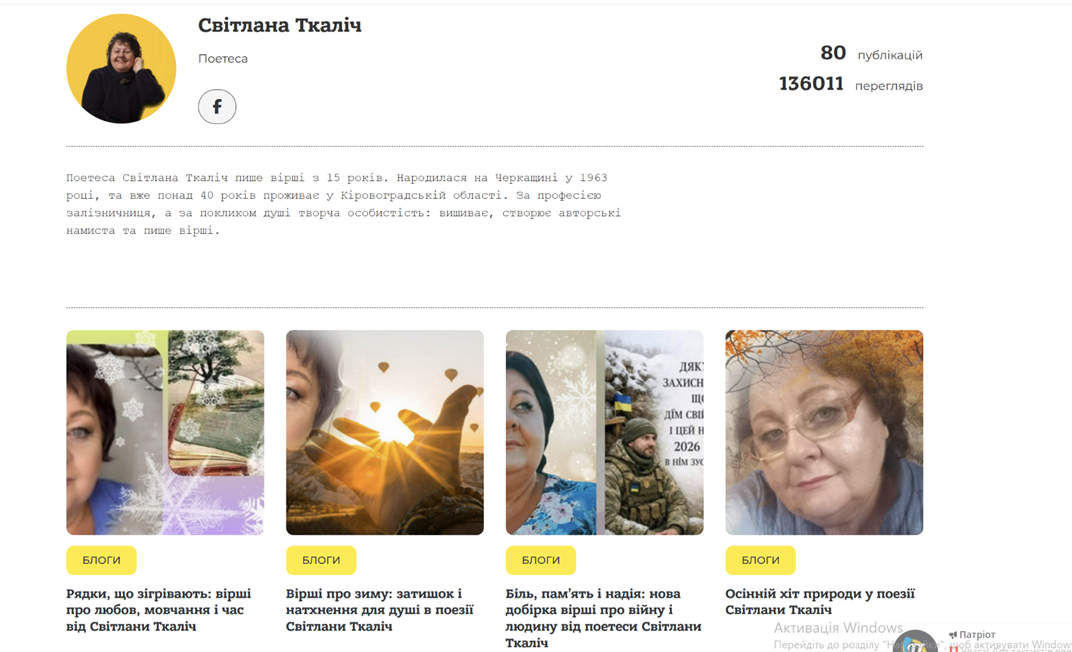
Task: Click the 80 публікацій counter
Action: [871, 53]
